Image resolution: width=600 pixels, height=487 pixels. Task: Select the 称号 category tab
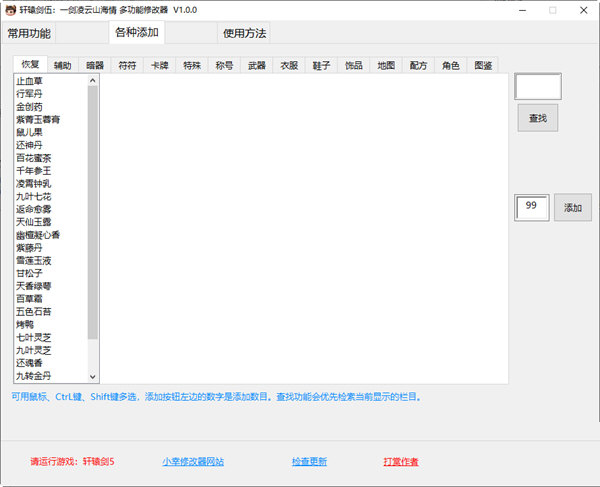point(224,65)
